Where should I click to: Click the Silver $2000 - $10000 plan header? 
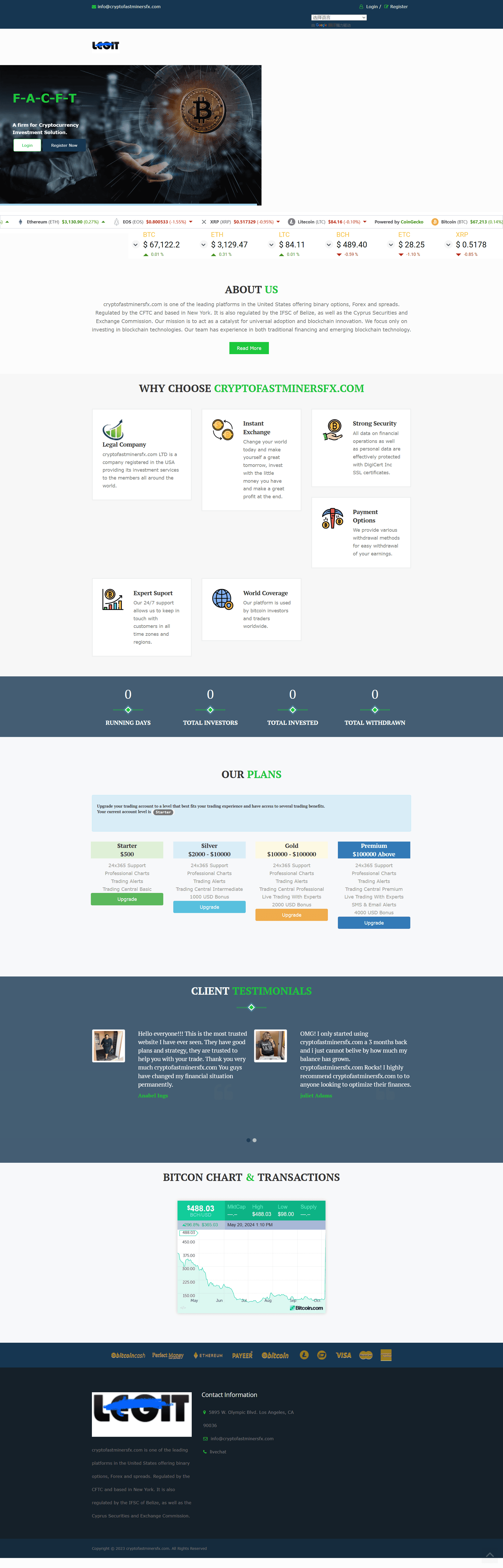click(209, 850)
